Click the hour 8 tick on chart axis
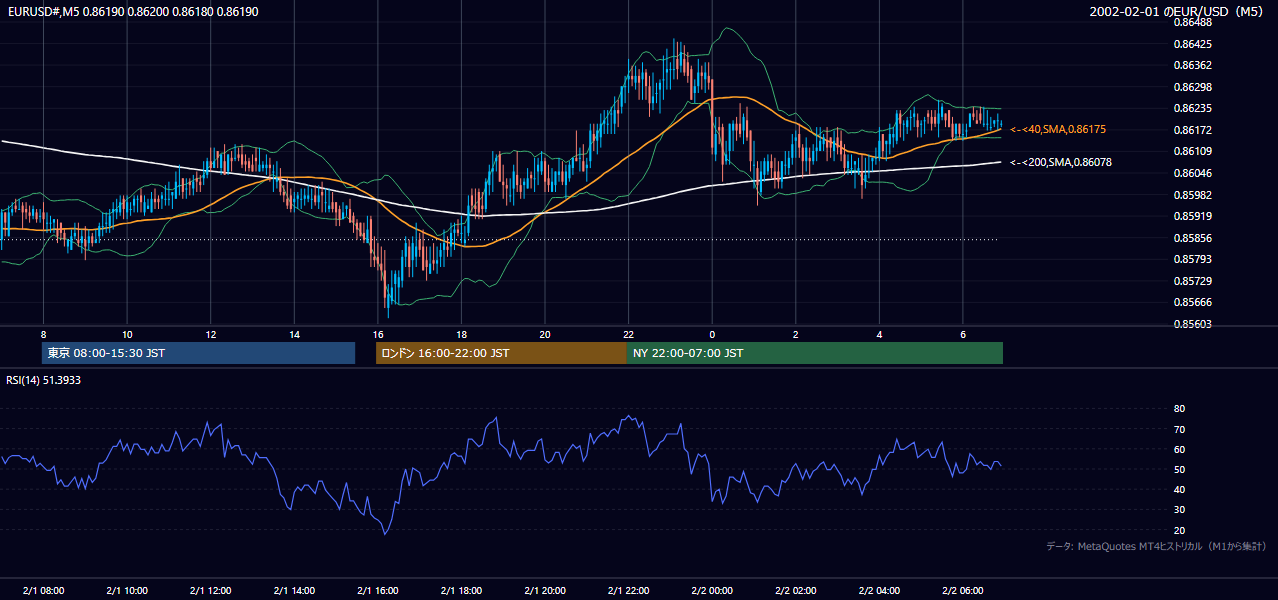Screen dimensions: 1278x600 [x=43, y=334]
